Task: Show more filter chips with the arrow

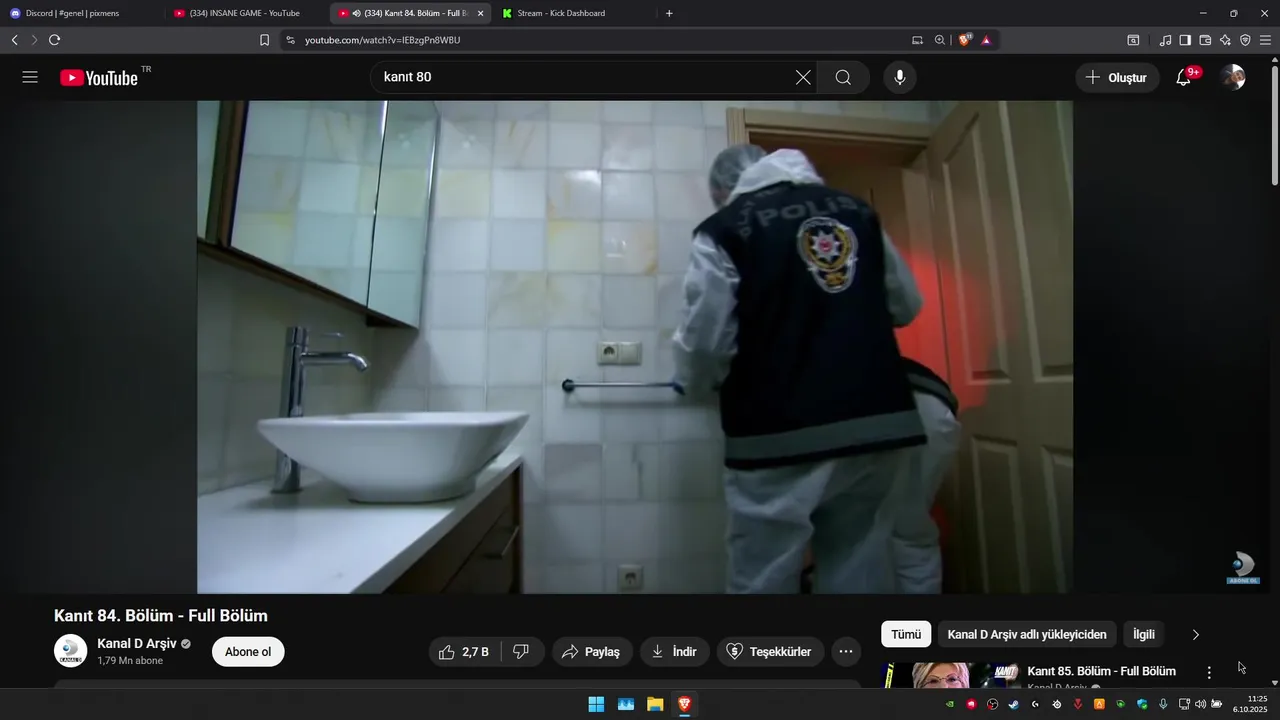Action: click(x=1195, y=634)
